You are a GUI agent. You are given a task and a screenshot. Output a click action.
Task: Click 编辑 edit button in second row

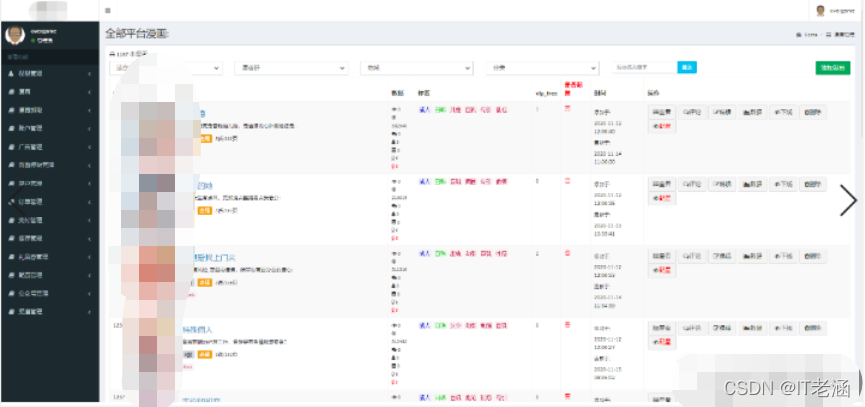pyautogui.click(x=722, y=184)
